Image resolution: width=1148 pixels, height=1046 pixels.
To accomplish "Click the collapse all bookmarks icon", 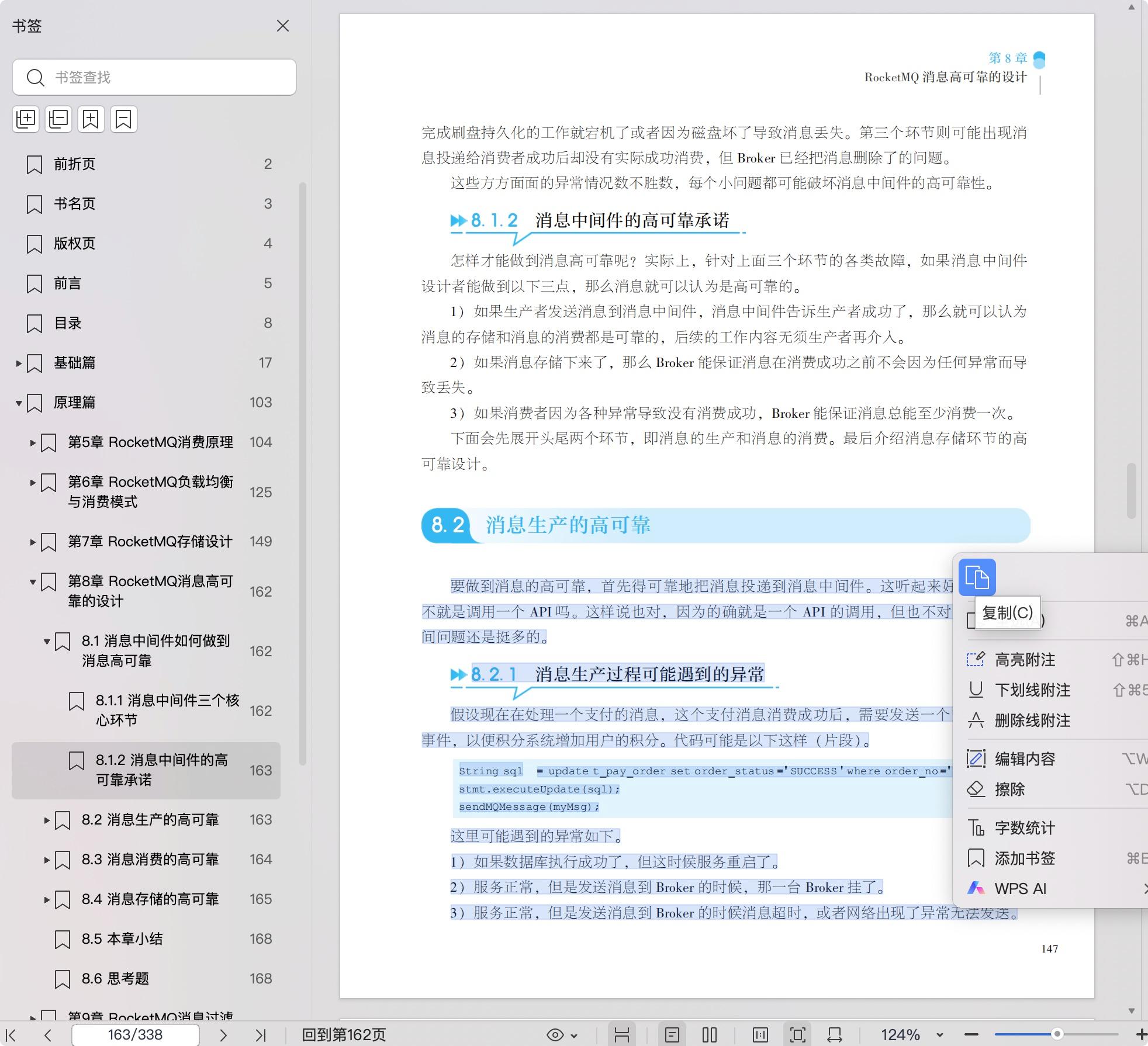I will [x=58, y=119].
